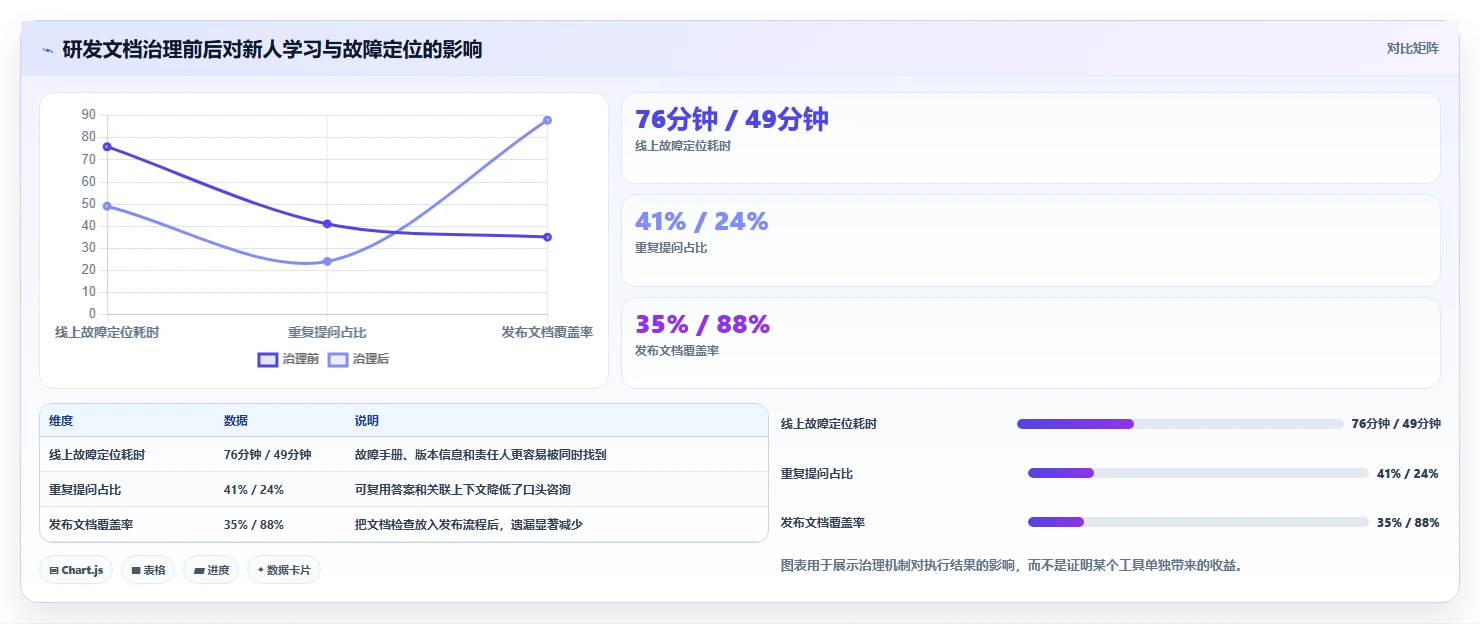Click chart x-axis label 线上故障定位耗时
Viewport: 1480px width, 624px height.
pyautogui.click(x=107, y=332)
